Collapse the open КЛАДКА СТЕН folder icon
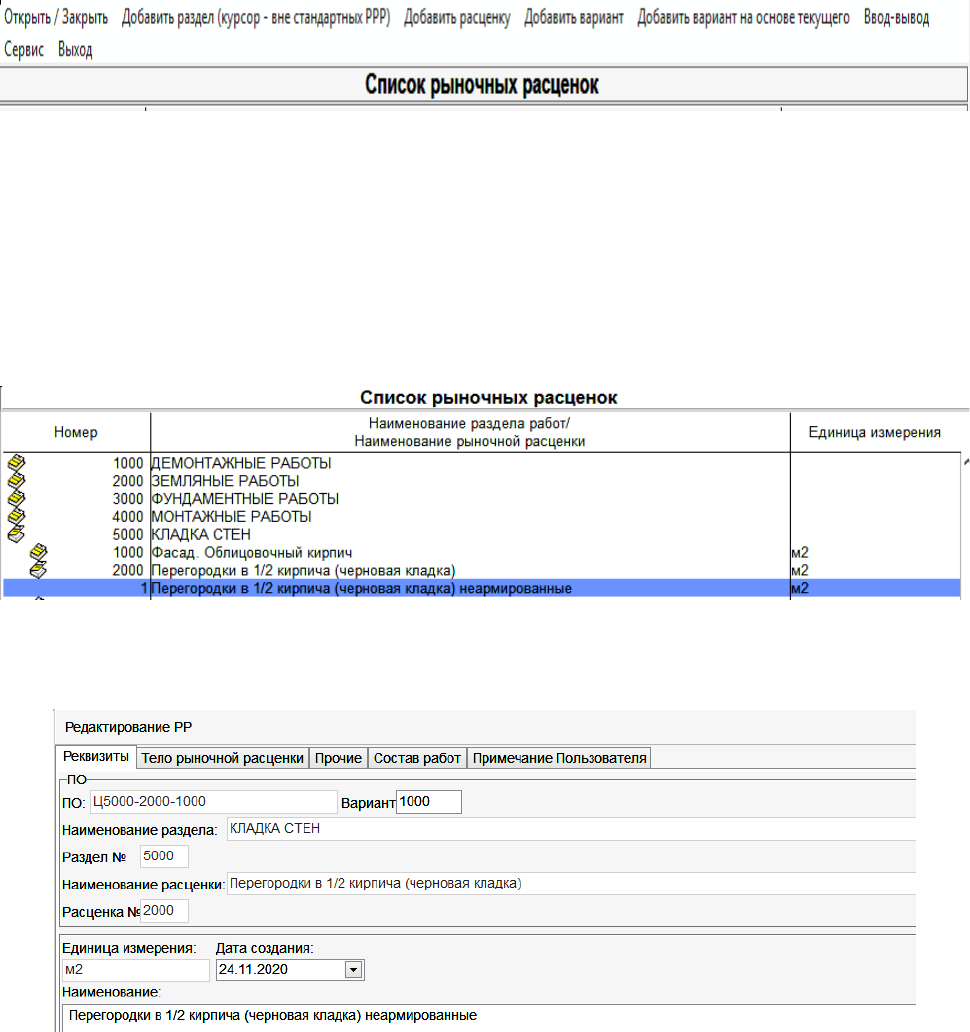This screenshot has height=1032, width=970. click(x=16, y=534)
